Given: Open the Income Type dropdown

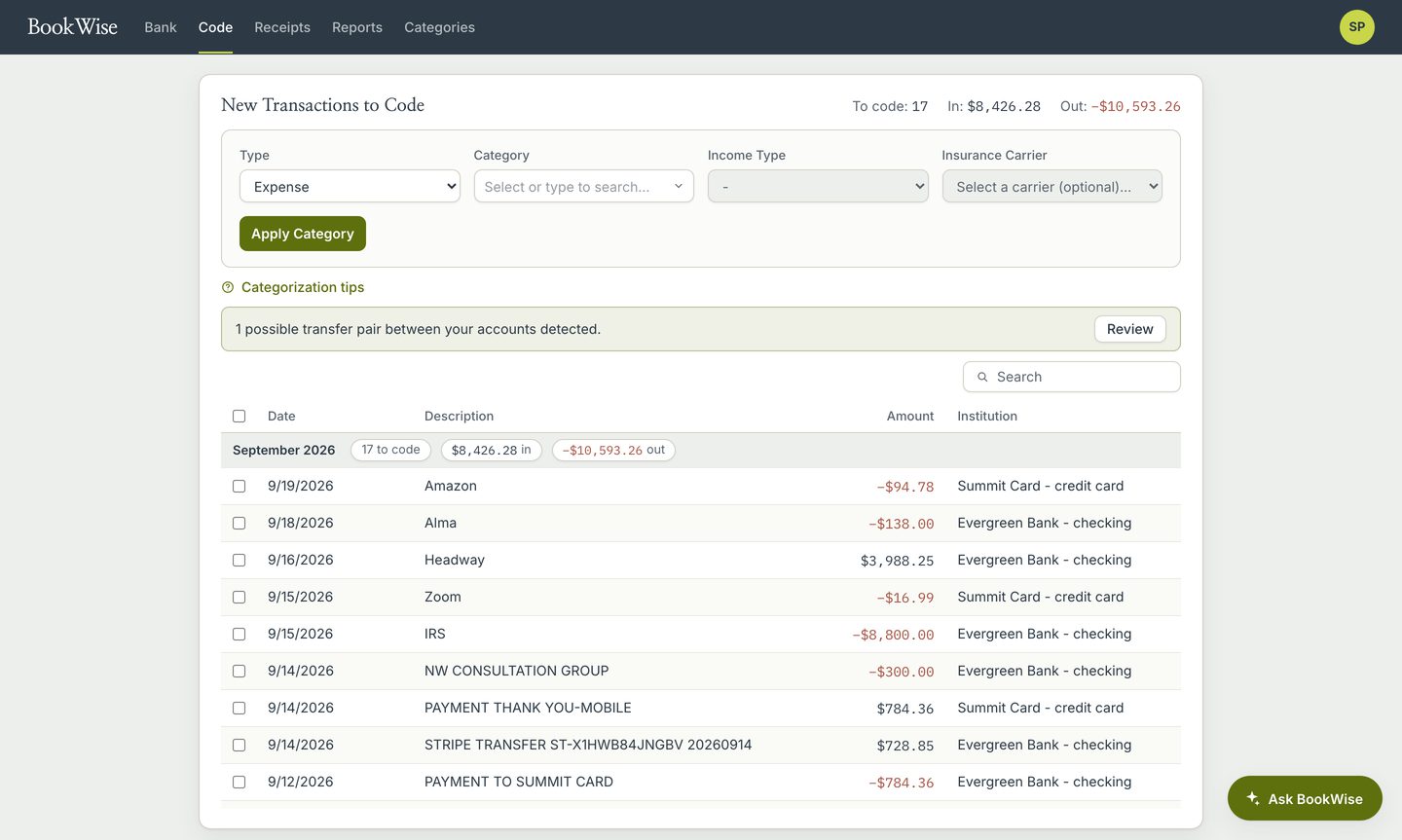Looking at the screenshot, I should click(x=818, y=186).
